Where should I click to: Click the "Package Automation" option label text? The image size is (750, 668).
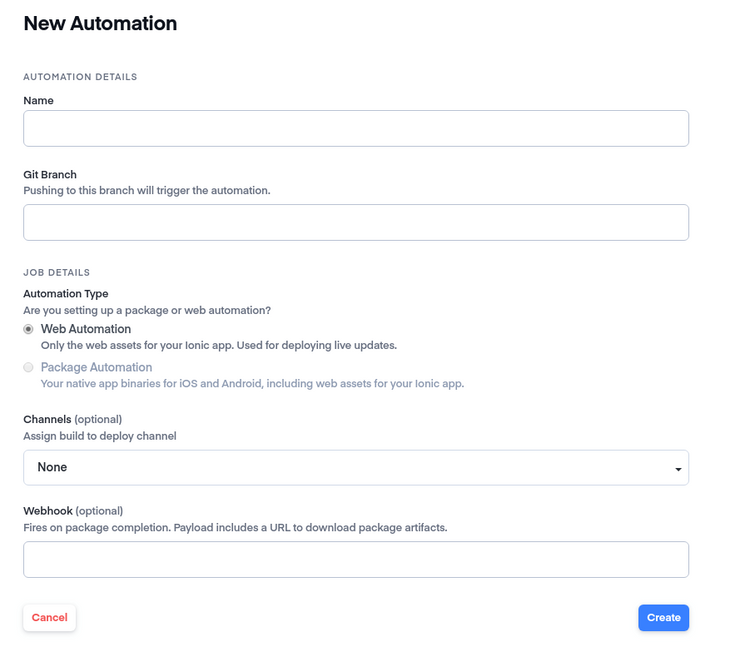(96, 367)
